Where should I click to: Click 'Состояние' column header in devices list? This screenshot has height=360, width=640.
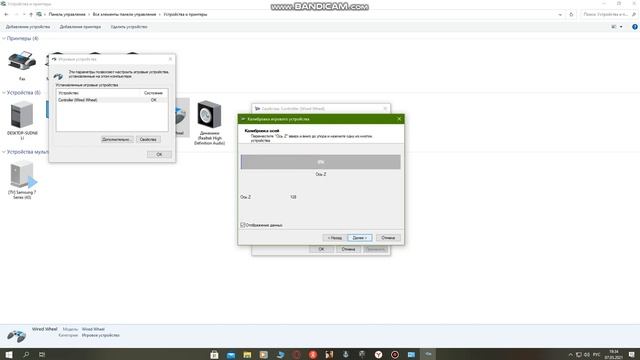(154, 93)
